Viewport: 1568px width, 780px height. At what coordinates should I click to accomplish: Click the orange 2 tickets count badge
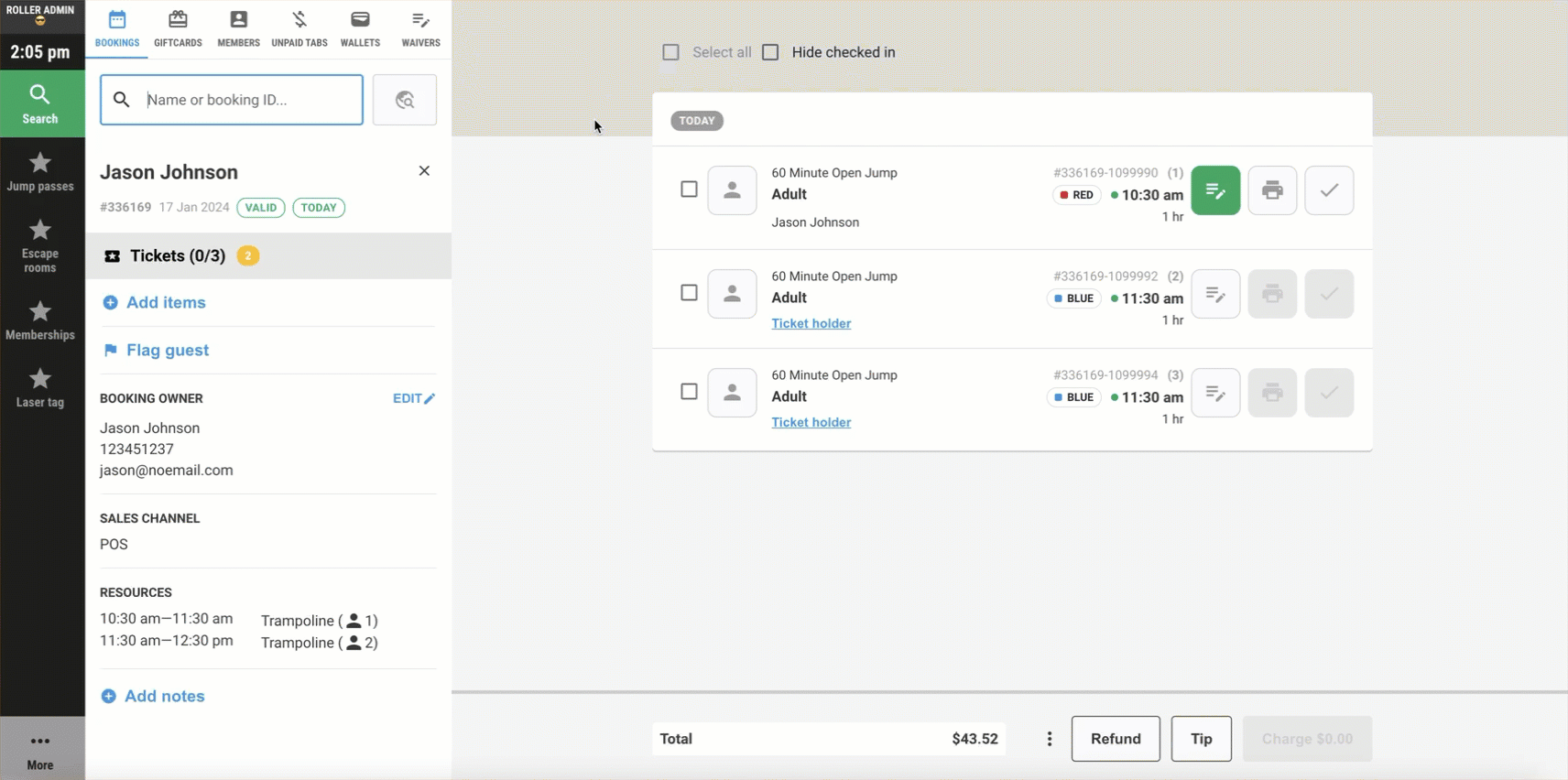[x=248, y=256]
